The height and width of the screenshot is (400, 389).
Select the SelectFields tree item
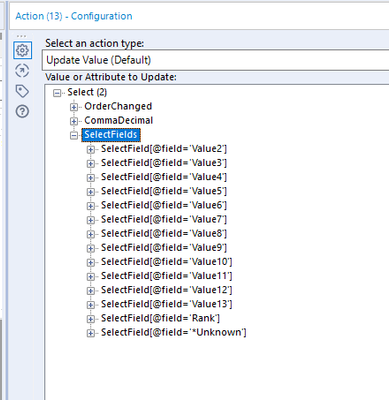tap(111, 135)
